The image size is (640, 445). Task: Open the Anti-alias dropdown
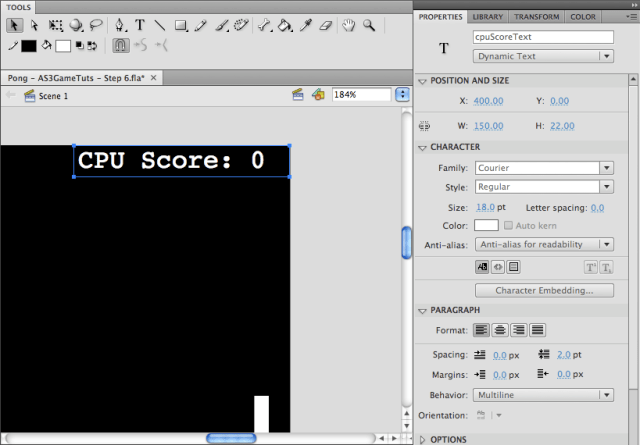click(543, 244)
